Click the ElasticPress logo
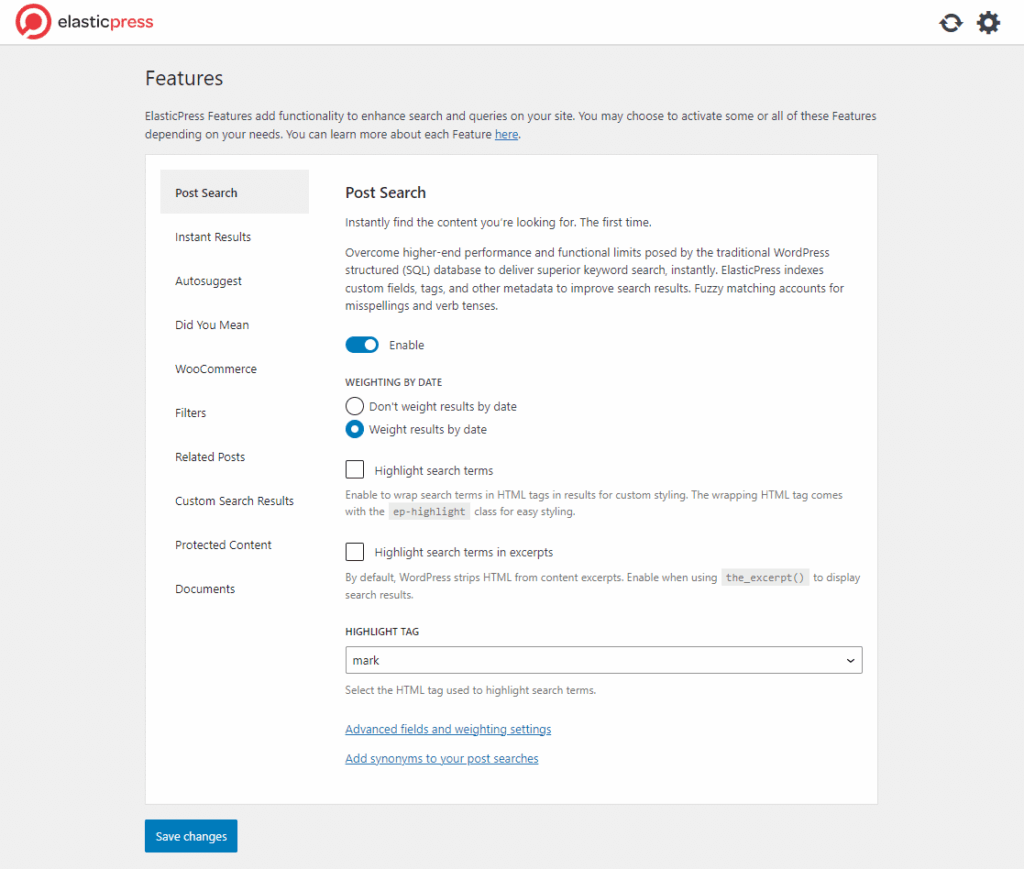This screenshot has height=869, width=1024. 84,21
